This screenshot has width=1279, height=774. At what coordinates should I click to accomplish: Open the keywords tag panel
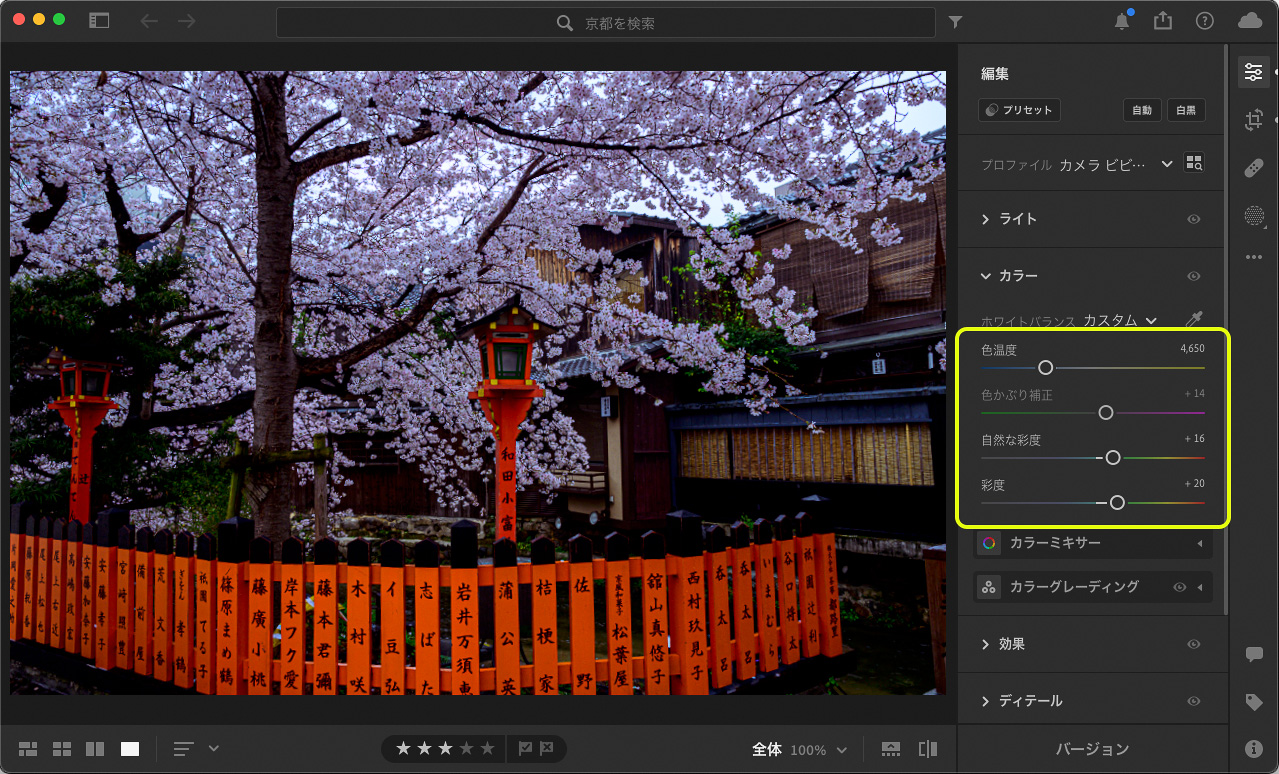coord(1253,702)
